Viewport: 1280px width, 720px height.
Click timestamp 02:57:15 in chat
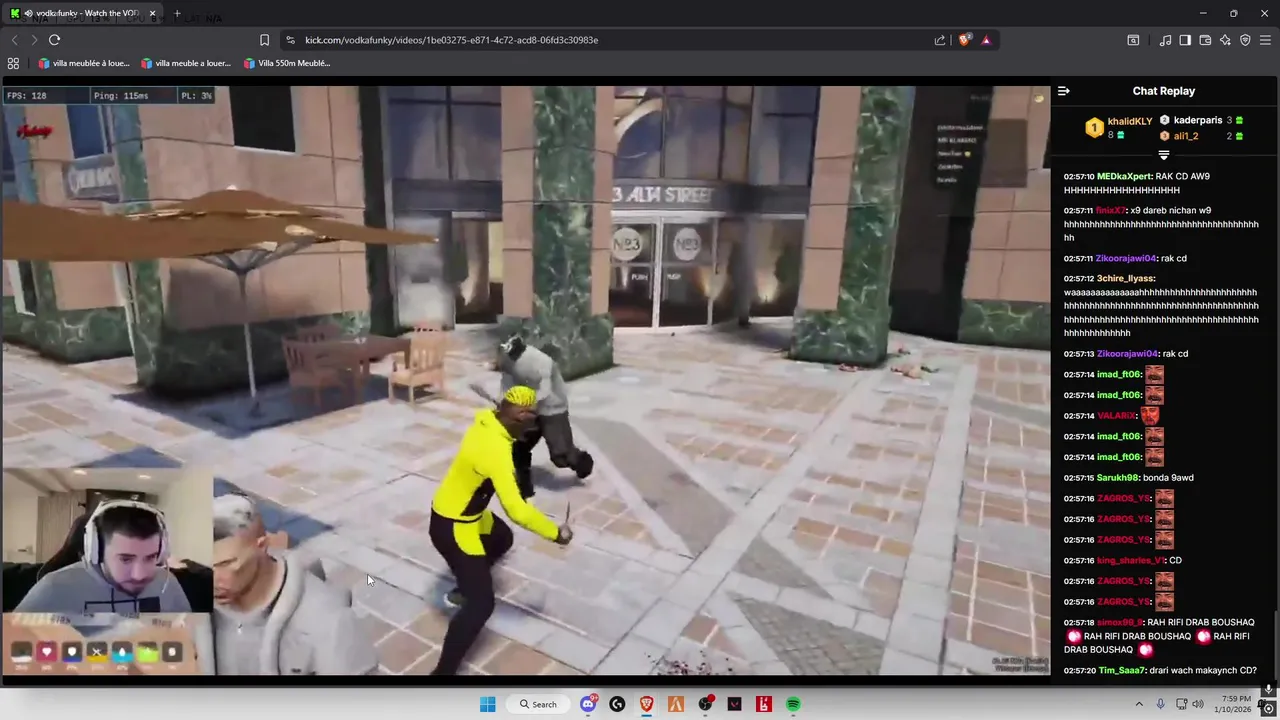coord(1078,478)
